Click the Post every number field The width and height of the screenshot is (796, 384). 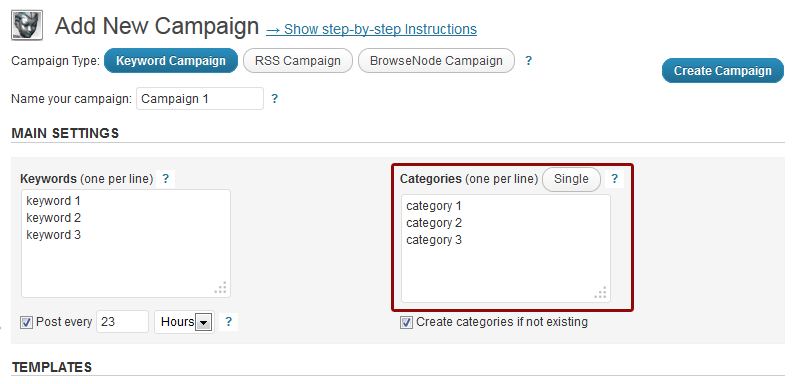[x=122, y=322]
